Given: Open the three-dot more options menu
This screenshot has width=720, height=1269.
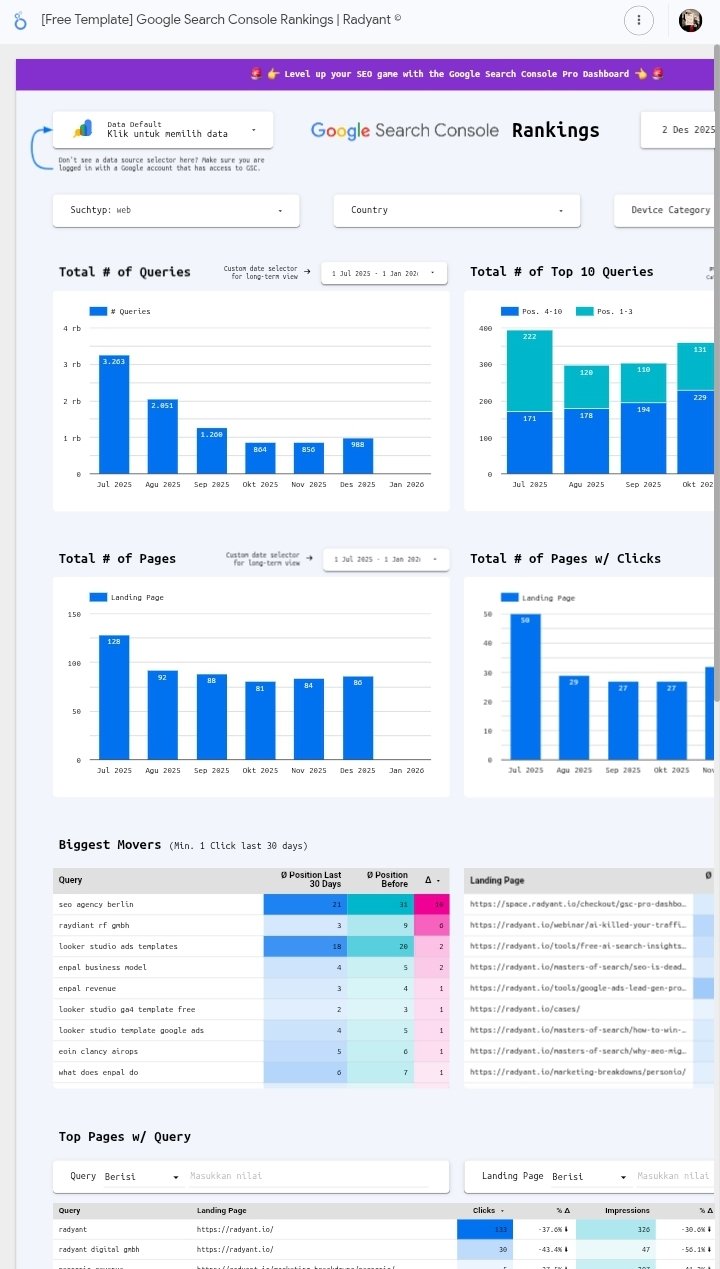Looking at the screenshot, I should (x=639, y=20).
